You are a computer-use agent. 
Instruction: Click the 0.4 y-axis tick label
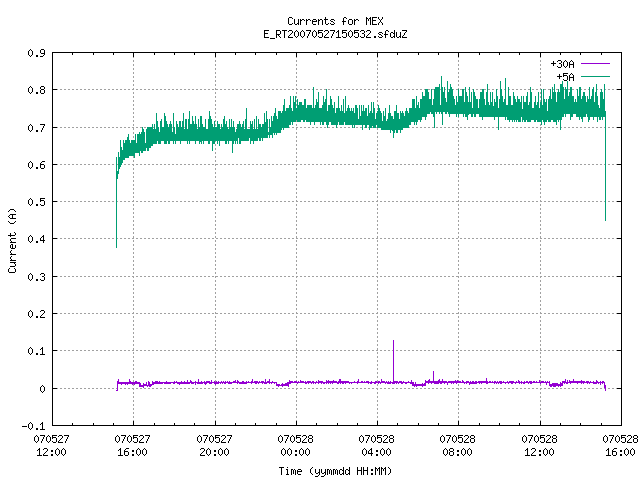[36, 239]
